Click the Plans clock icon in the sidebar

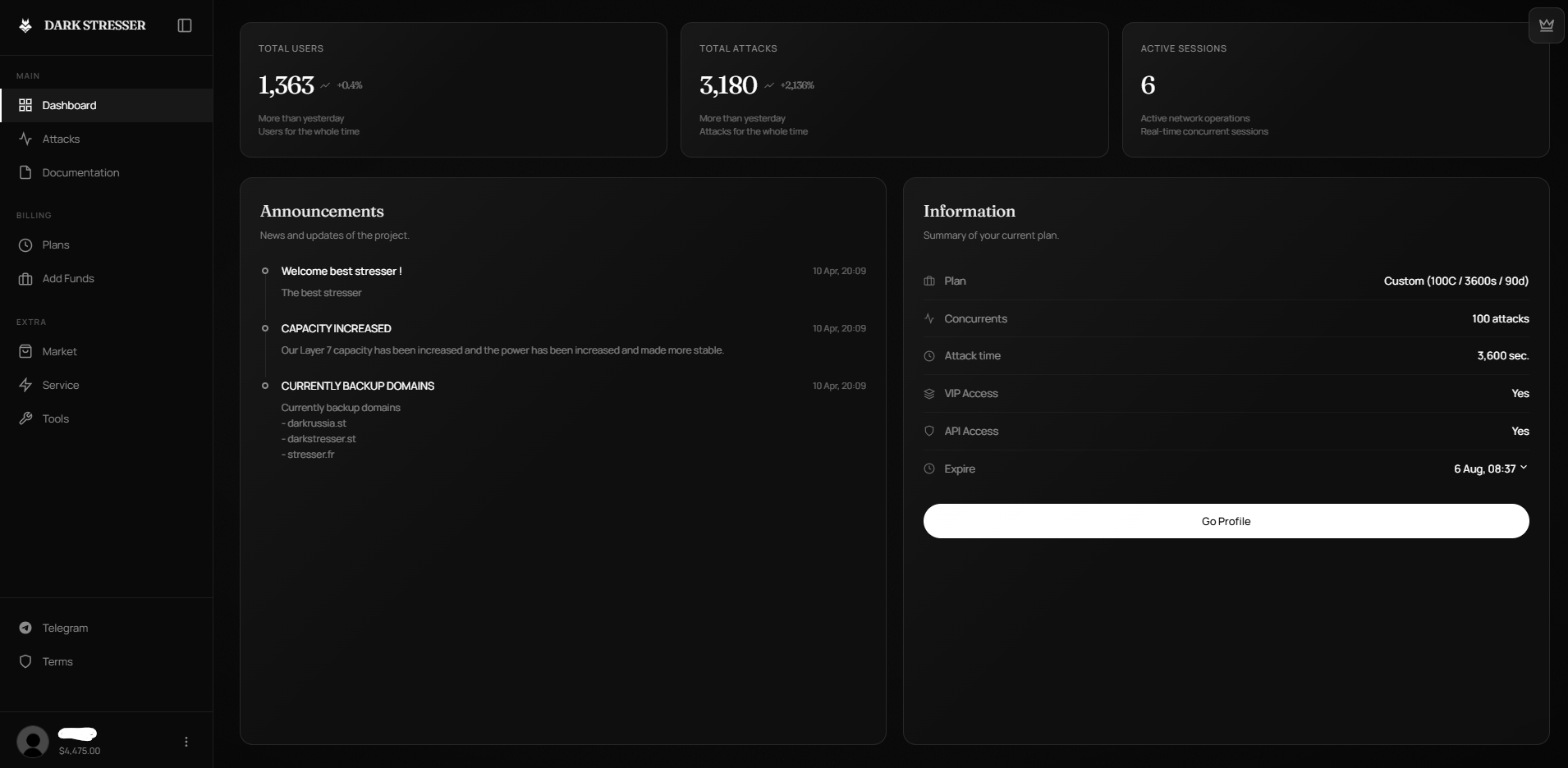25,245
